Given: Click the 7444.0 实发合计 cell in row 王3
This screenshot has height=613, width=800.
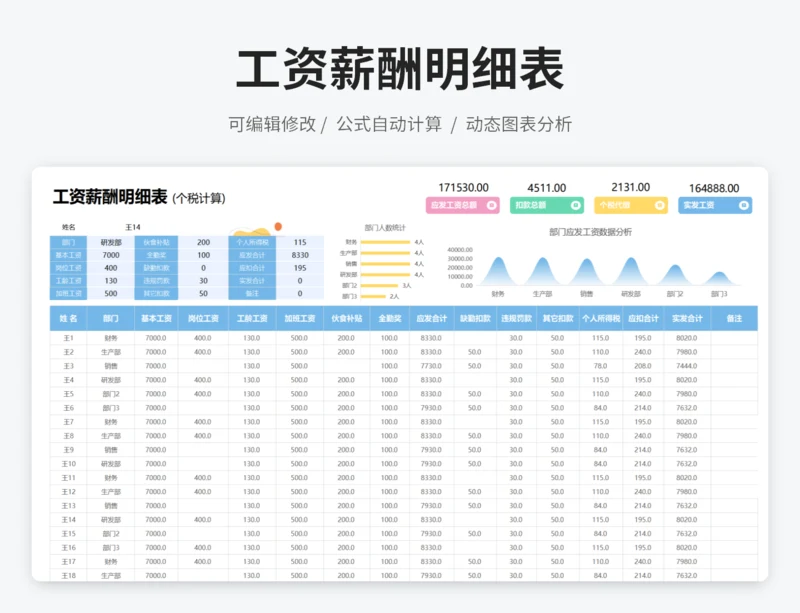Looking at the screenshot, I should click(x=687, y=366).
